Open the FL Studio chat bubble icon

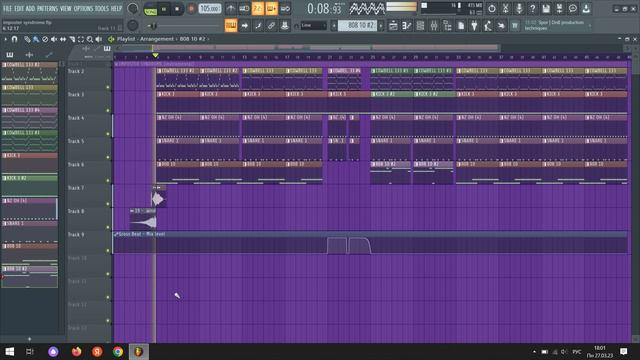[573, 9]
